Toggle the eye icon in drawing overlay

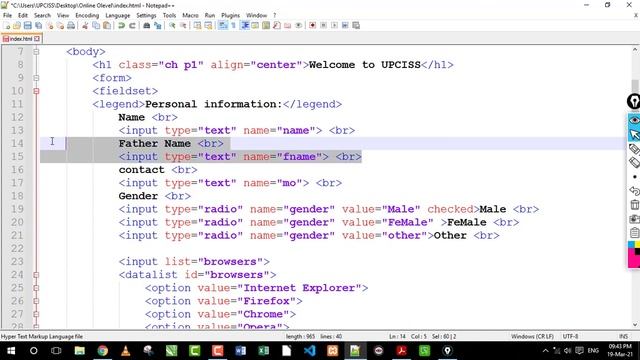[634, 120]
